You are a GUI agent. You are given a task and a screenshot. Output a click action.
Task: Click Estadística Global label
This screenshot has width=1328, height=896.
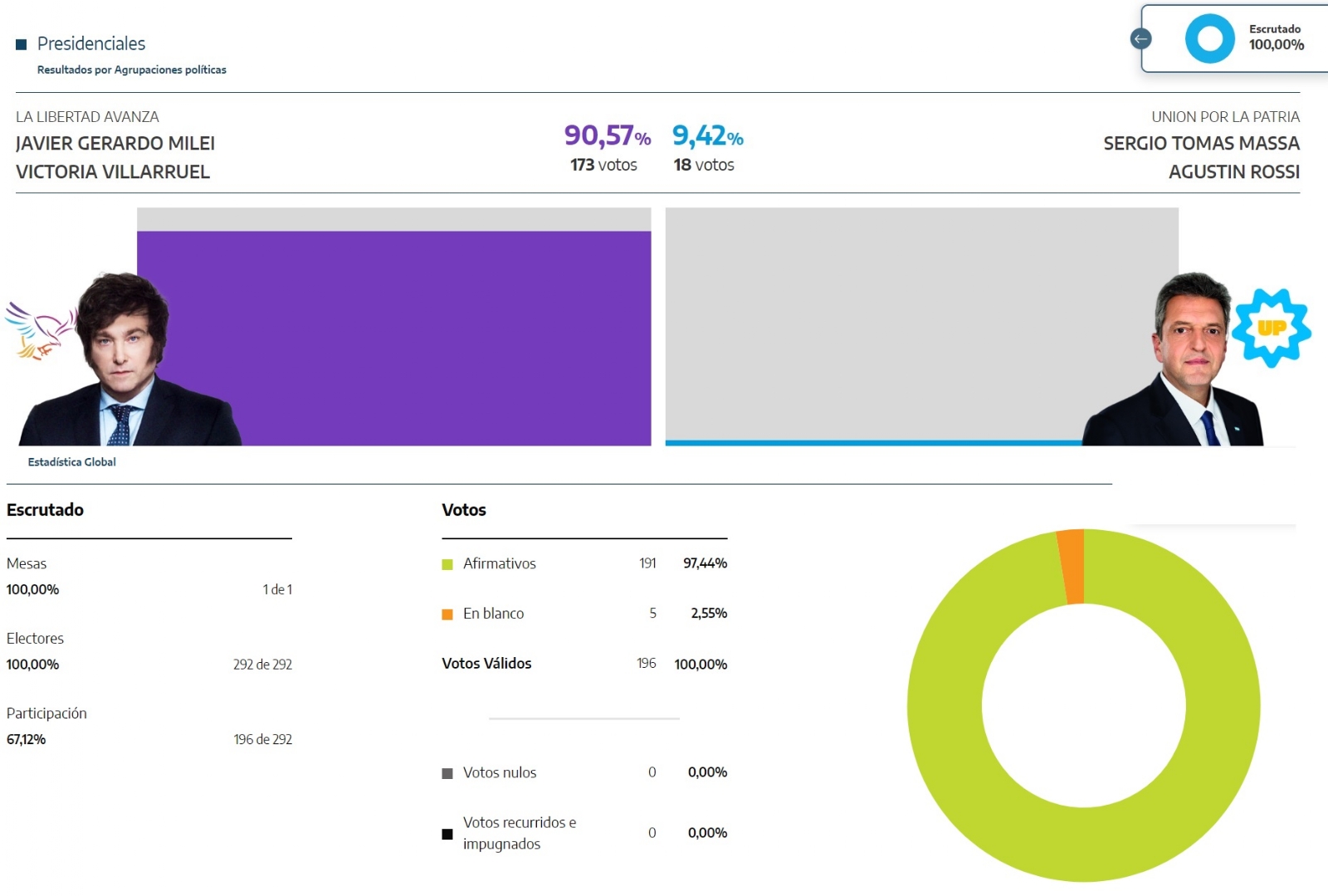click(x=71, y=462)
